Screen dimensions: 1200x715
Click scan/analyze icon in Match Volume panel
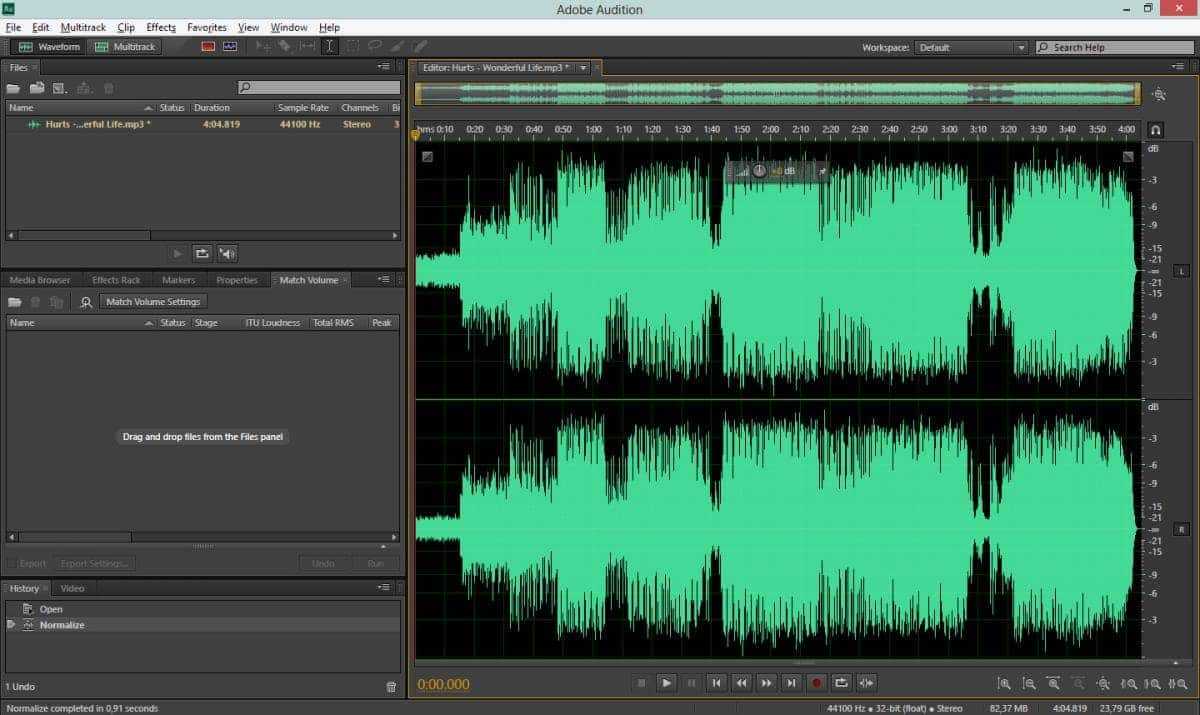[x=86, y=302]
